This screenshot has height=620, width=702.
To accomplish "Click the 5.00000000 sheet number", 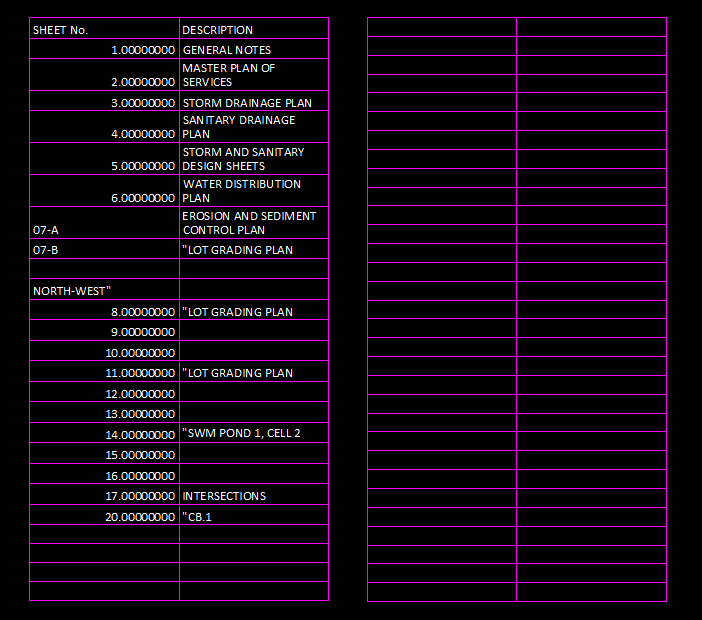I will click(x=143, y=167).
